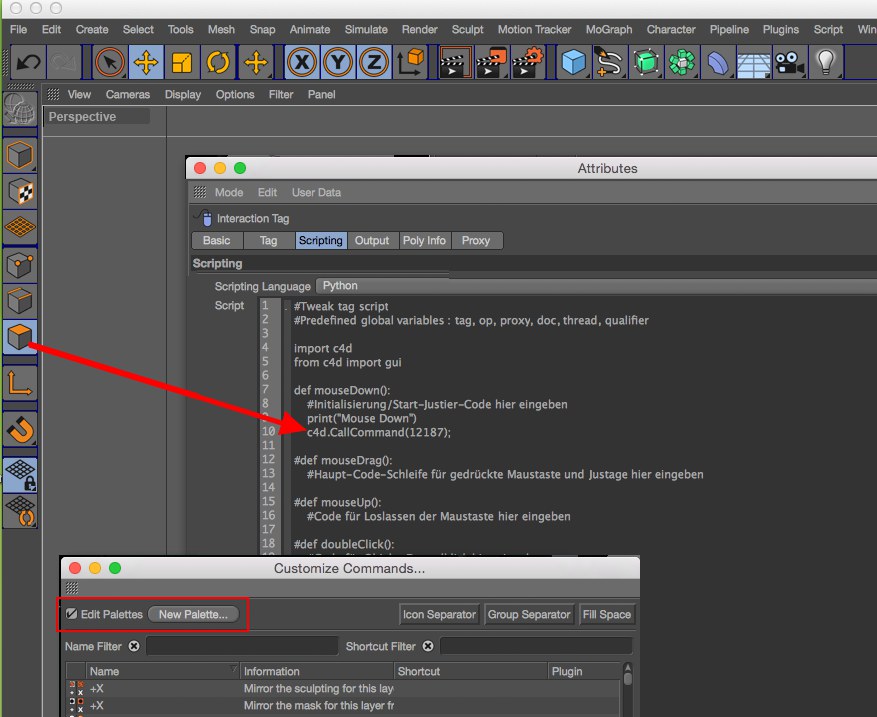The height and width of the screenshot is (717, 877).
Task: Open Scripting Language Python dropdown
Action: (596, 286)
